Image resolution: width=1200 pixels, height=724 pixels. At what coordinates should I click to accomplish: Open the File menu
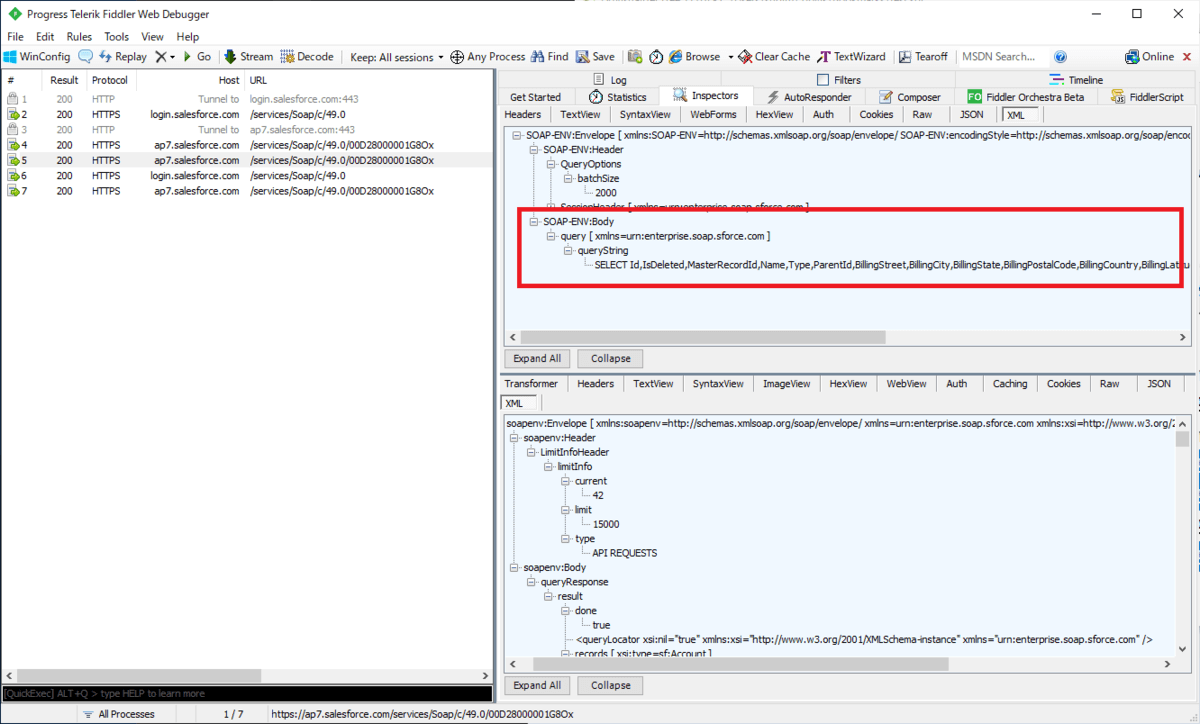pyautogui.click(x=15, y=37)
